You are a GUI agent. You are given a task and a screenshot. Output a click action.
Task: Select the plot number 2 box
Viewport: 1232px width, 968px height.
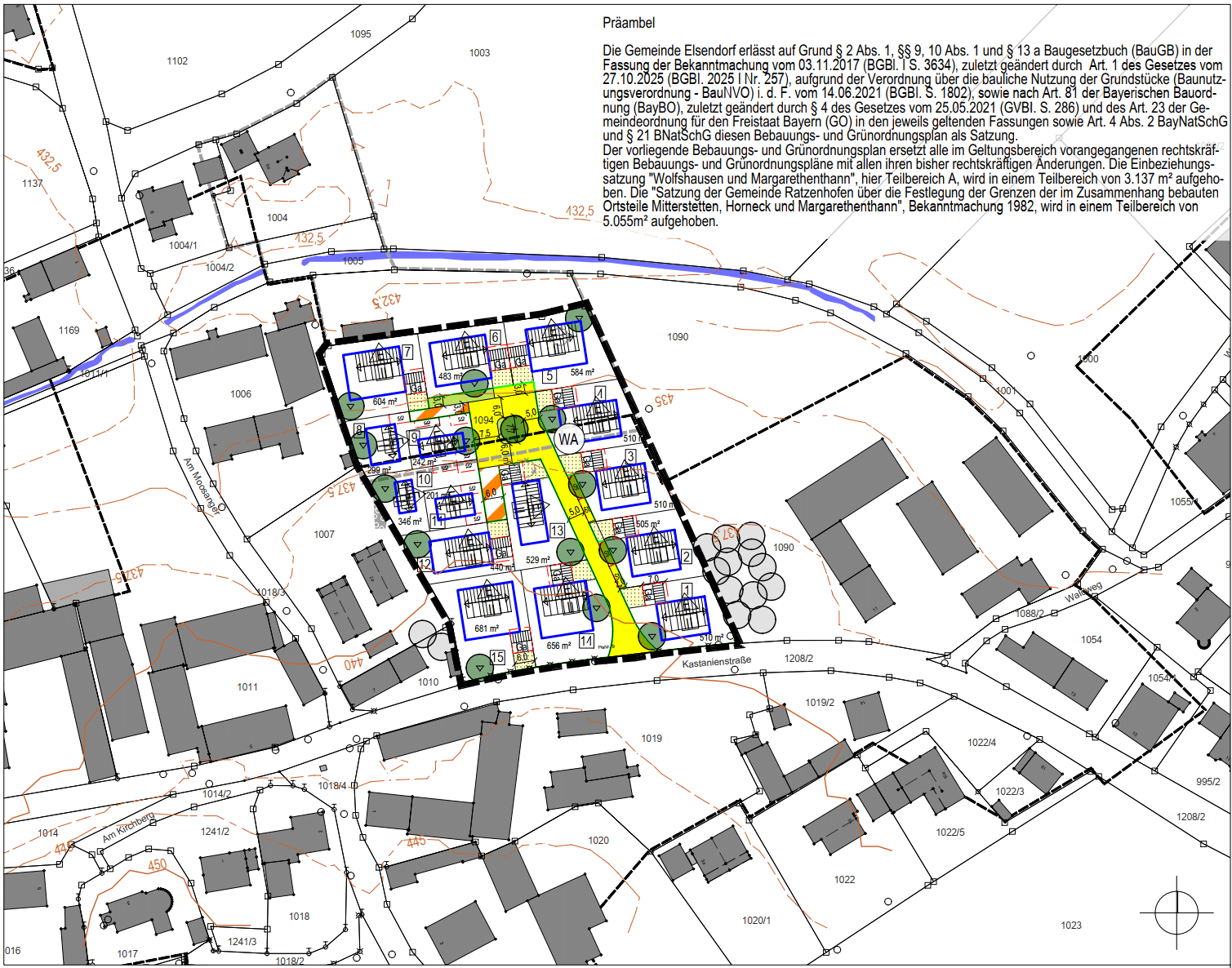click(687, 557)
